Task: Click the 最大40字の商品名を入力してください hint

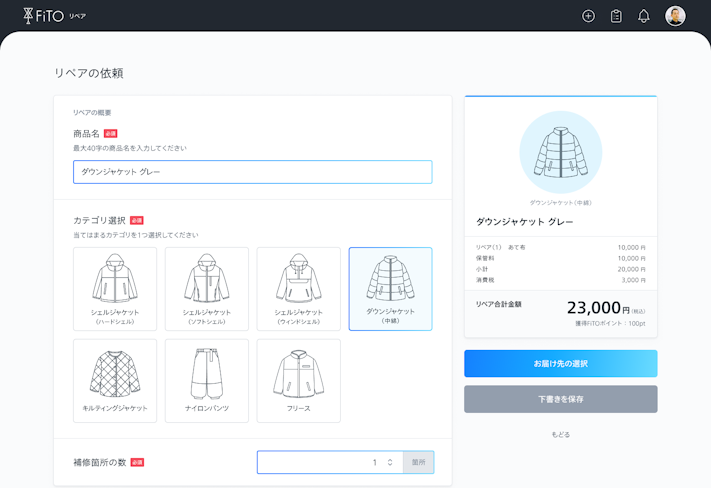Action: [130, 148]
